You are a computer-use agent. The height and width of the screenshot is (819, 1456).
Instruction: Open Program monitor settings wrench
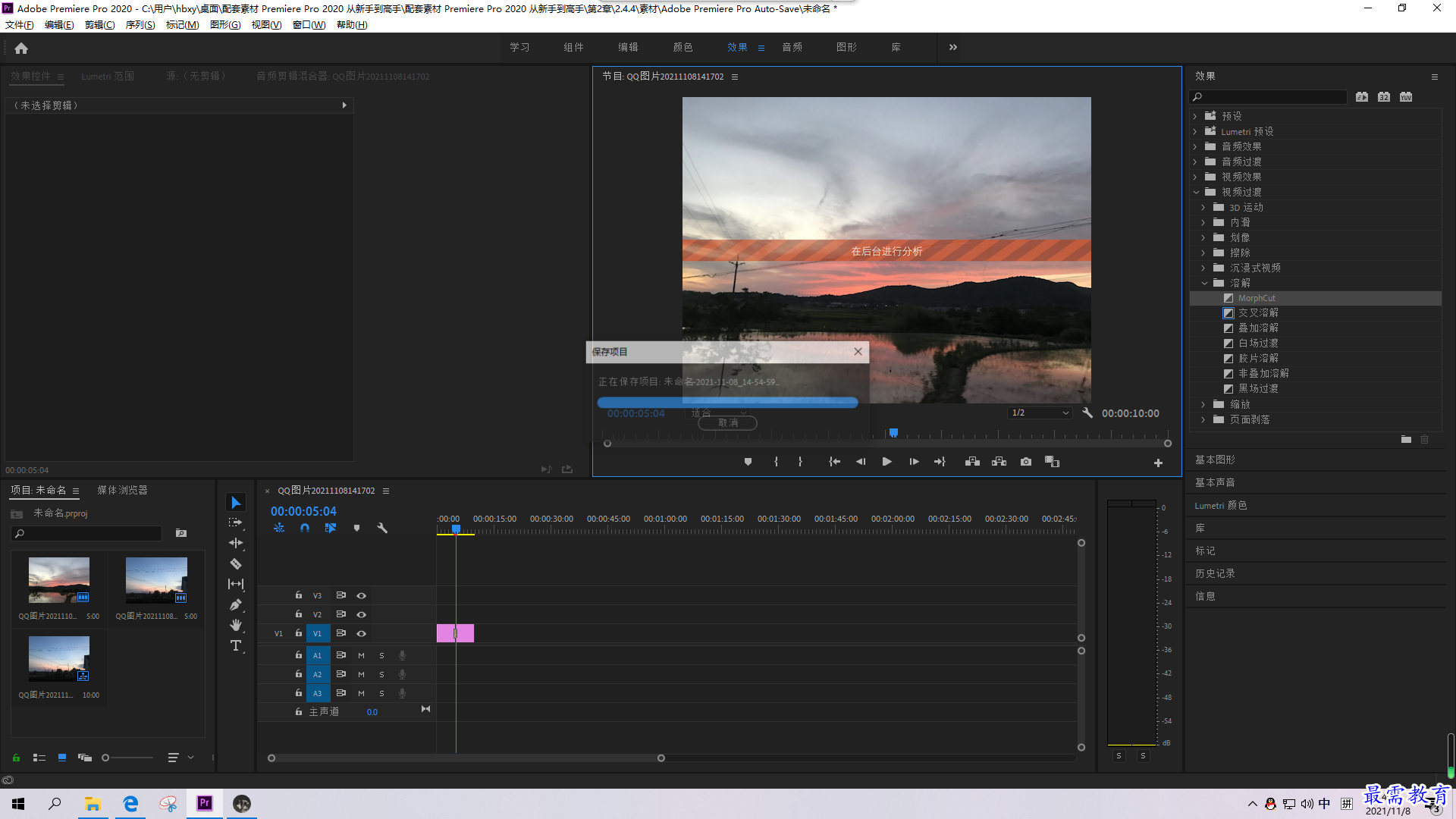(1087, 413)
